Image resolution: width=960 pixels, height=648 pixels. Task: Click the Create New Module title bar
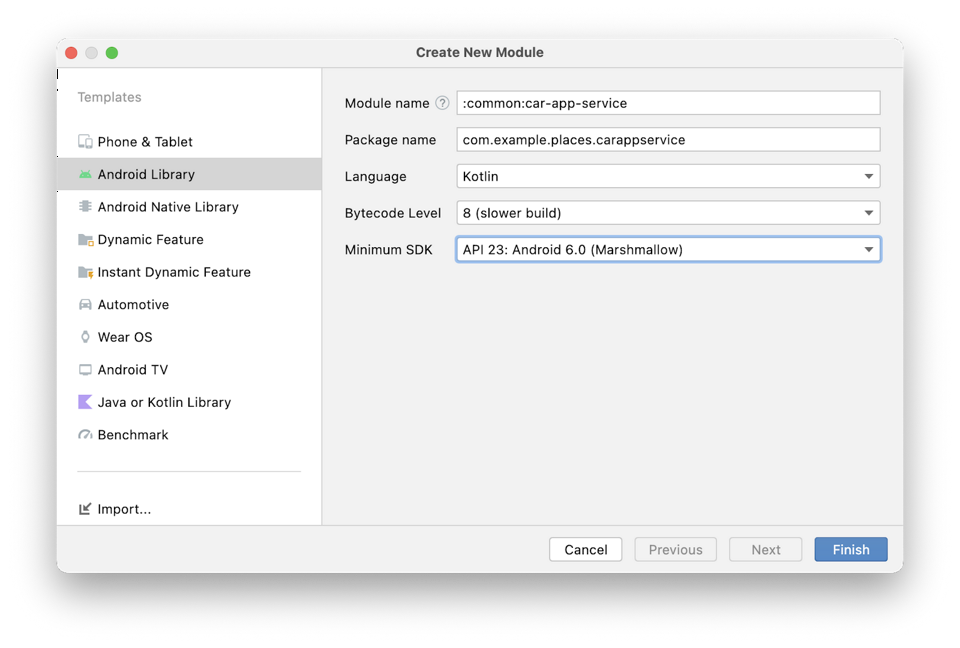tap(480, 52)
